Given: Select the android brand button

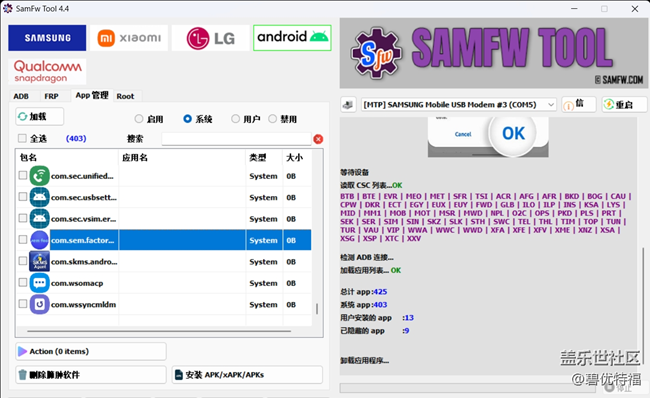Looking at the screenshot, I should pos(292,38).
